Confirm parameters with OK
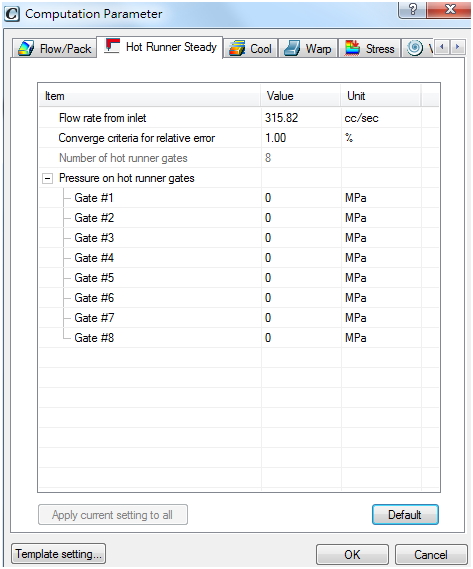The width and height of the screenshot is (473, 569). [x=352, y=554]
